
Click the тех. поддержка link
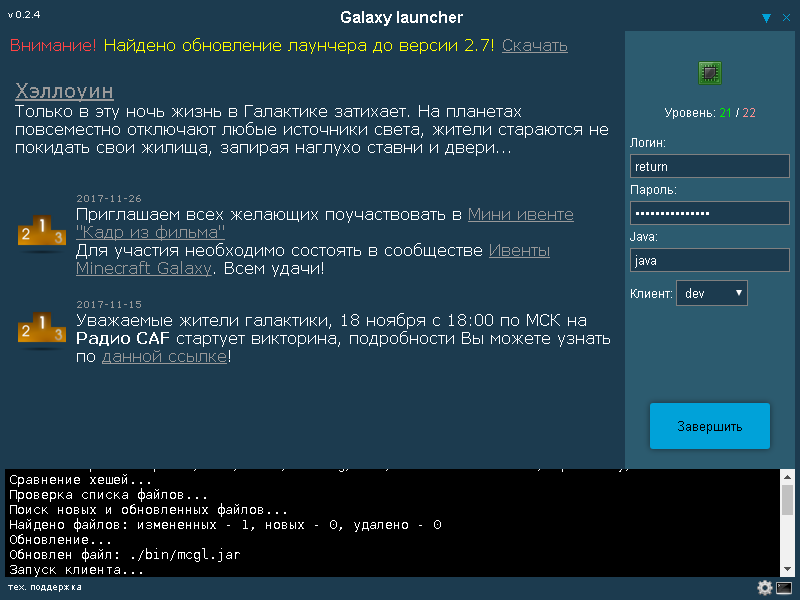[45, 587]
